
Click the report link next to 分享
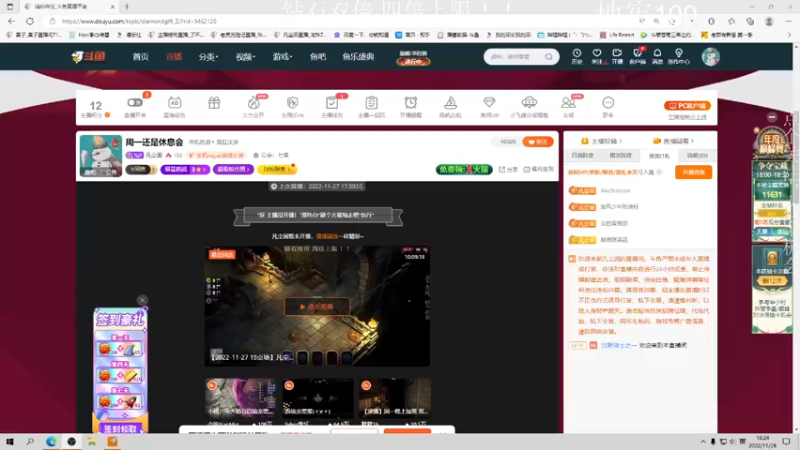539,169
